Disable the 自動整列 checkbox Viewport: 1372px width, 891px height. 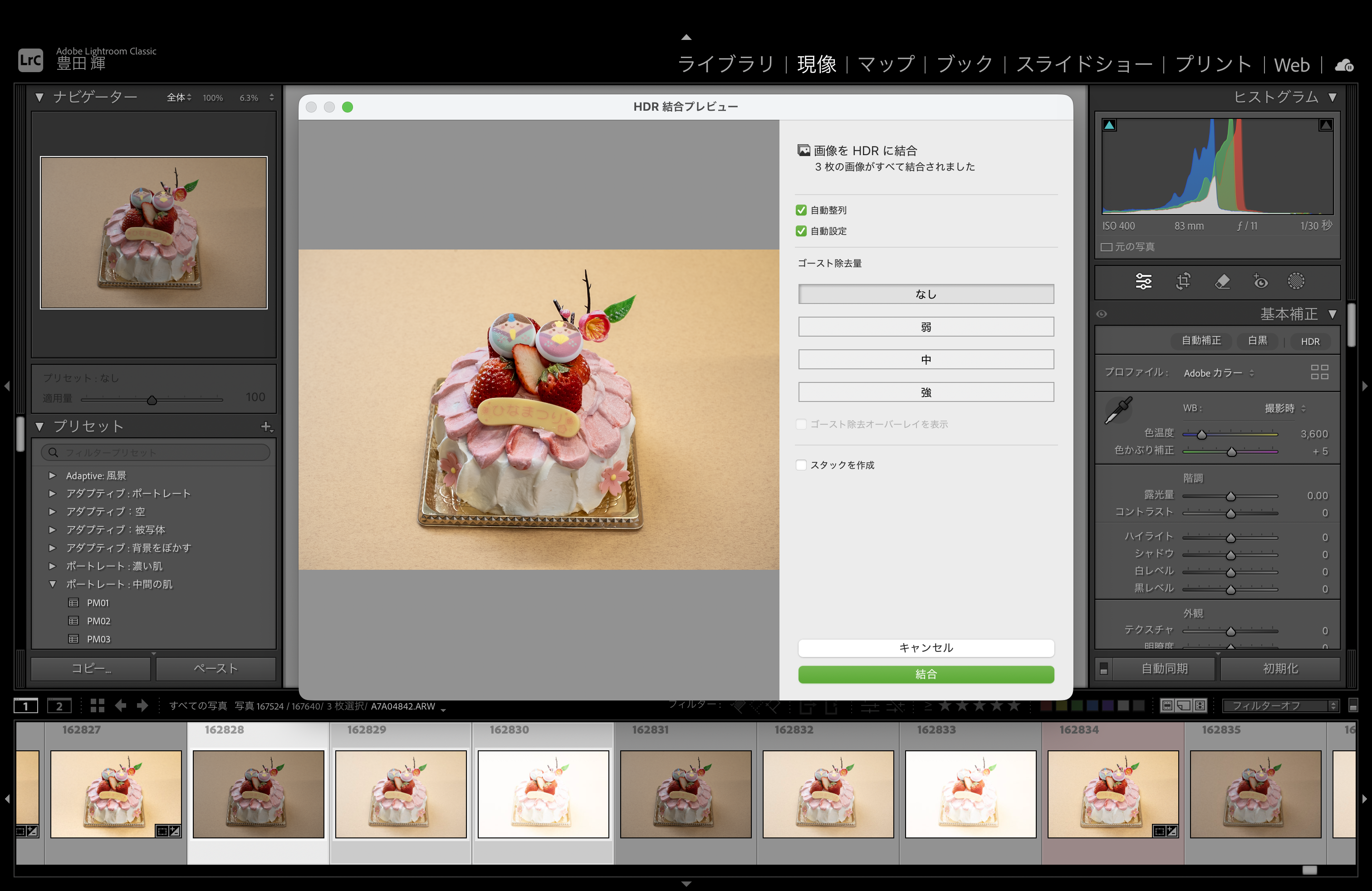coord(801,210)
